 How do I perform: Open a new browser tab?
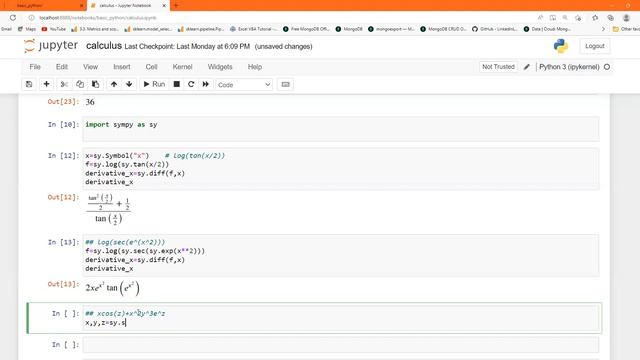(x=176, y=6)
